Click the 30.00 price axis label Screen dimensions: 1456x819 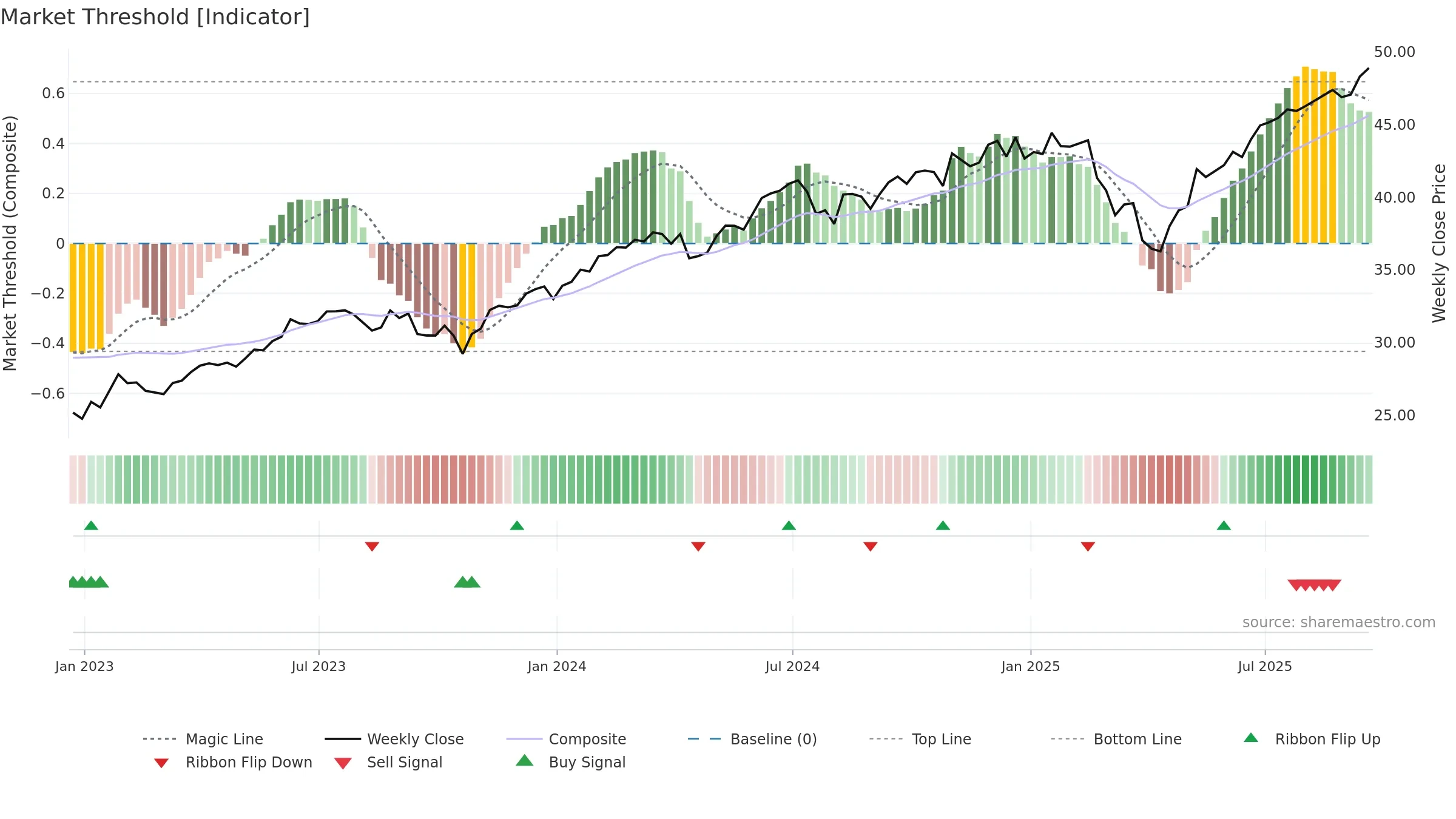(x=1395, y=342)
